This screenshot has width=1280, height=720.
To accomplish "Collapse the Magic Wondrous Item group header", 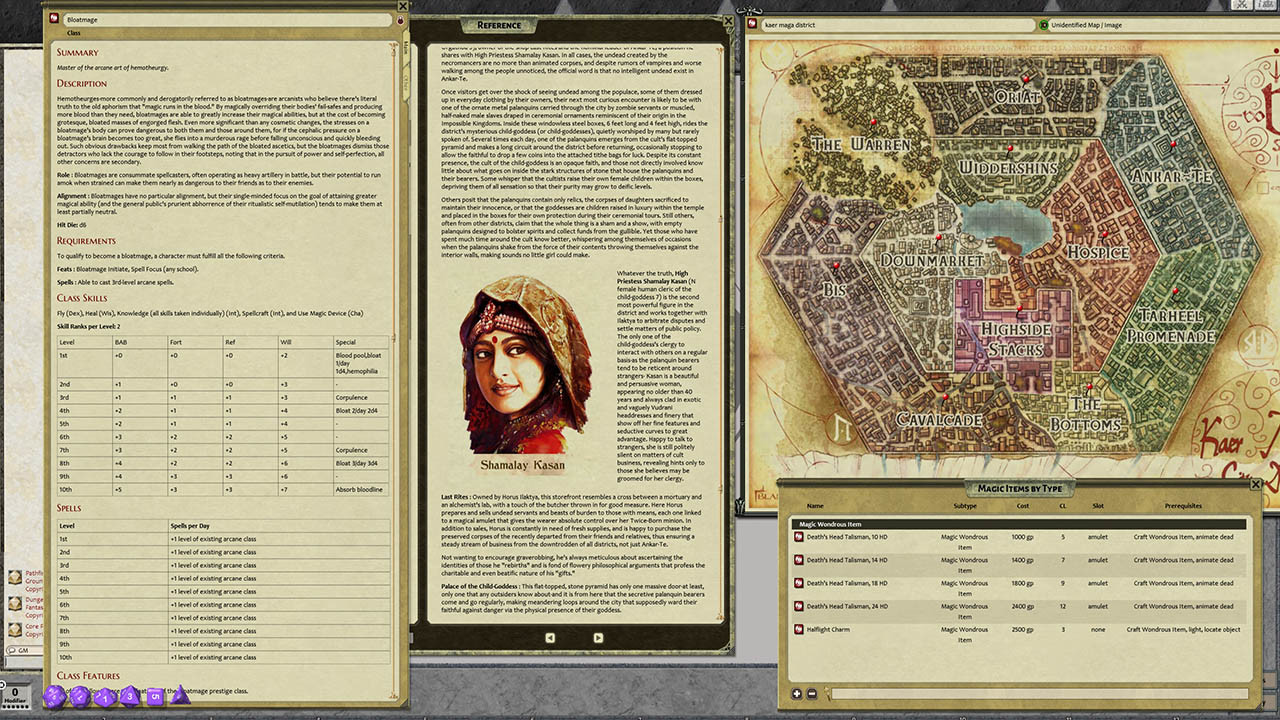I will pos(1018,524).
